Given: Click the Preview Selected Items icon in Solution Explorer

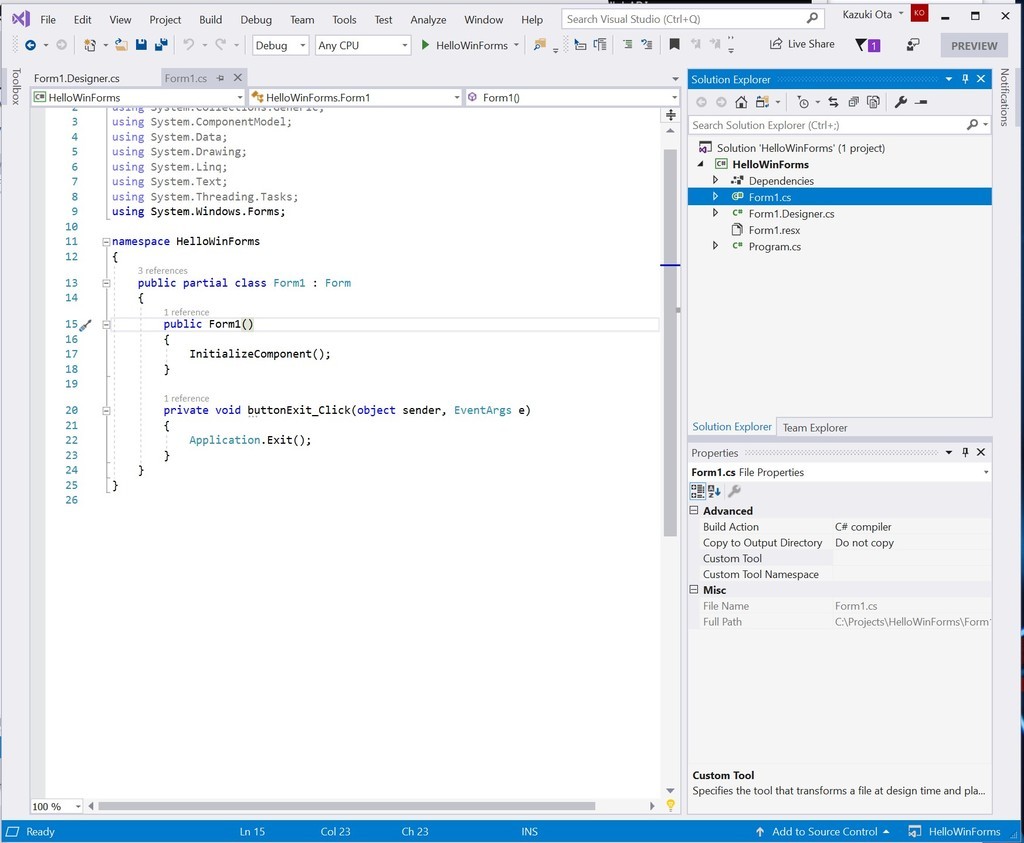Looking at the screenshot, I should tap(921, 102).
